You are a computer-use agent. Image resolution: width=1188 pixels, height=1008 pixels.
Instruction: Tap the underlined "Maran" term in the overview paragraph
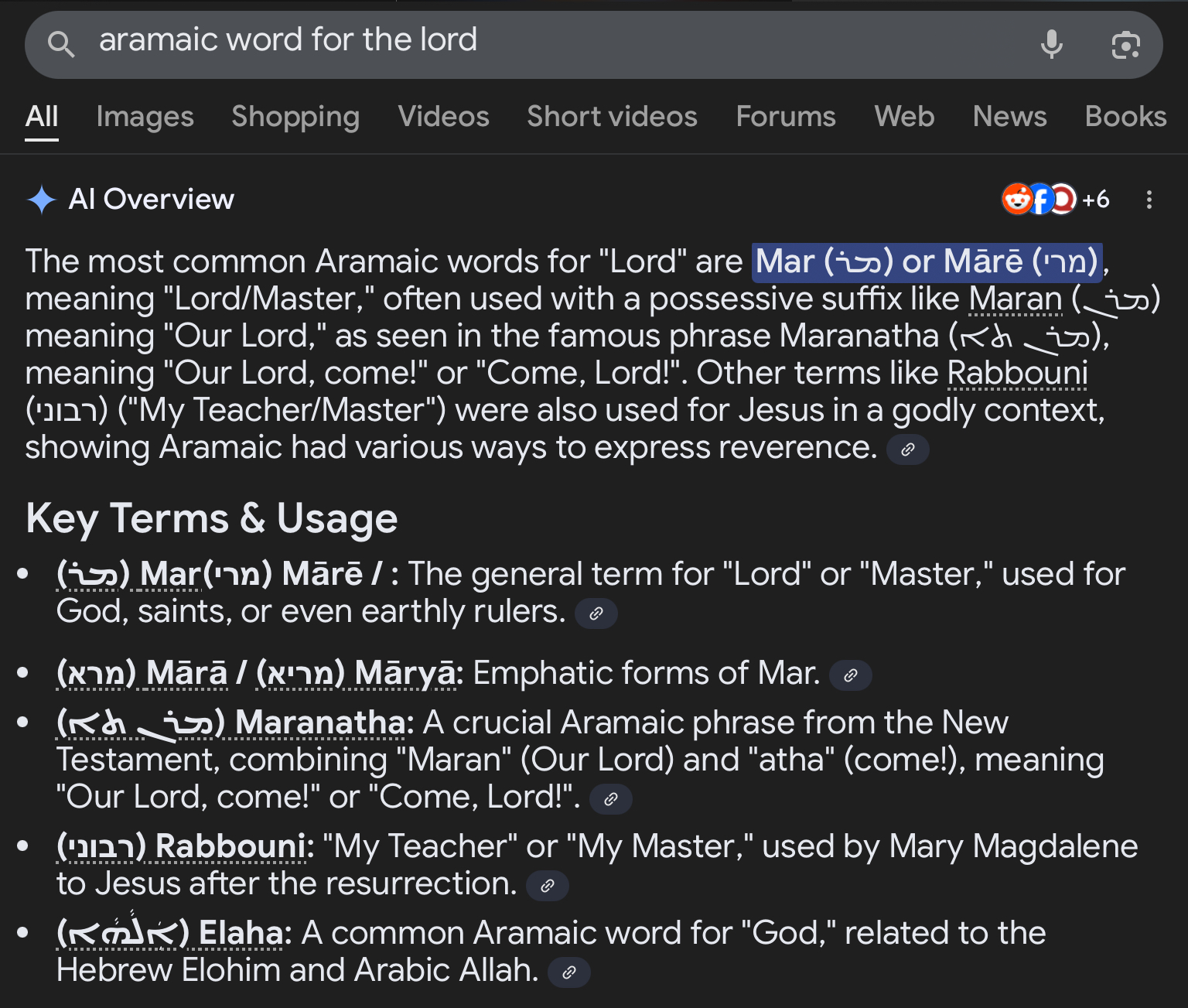[1016, 299]
